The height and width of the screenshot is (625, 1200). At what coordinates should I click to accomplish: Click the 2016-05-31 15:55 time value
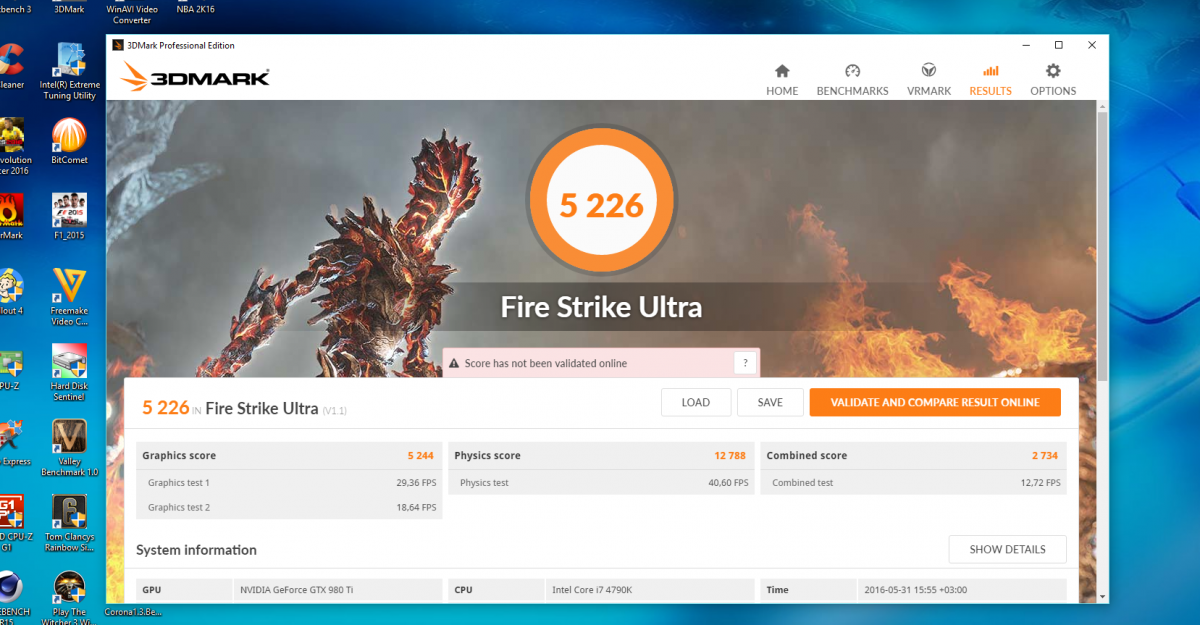pos(917,590)
